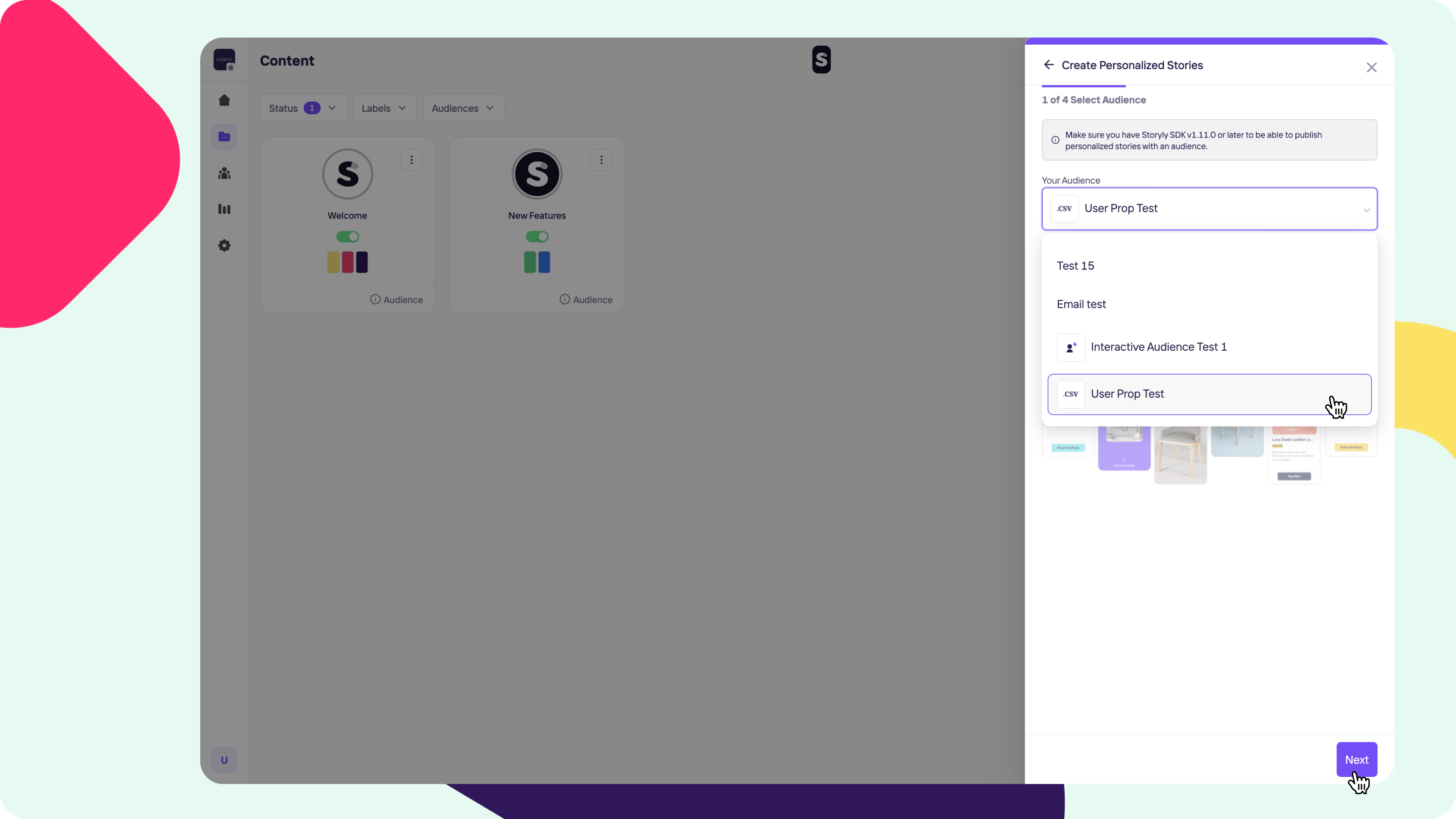Open the Settings gear icon in sidebar
Viewport: 1456px width, 819px height.
[x=224, y=246]
